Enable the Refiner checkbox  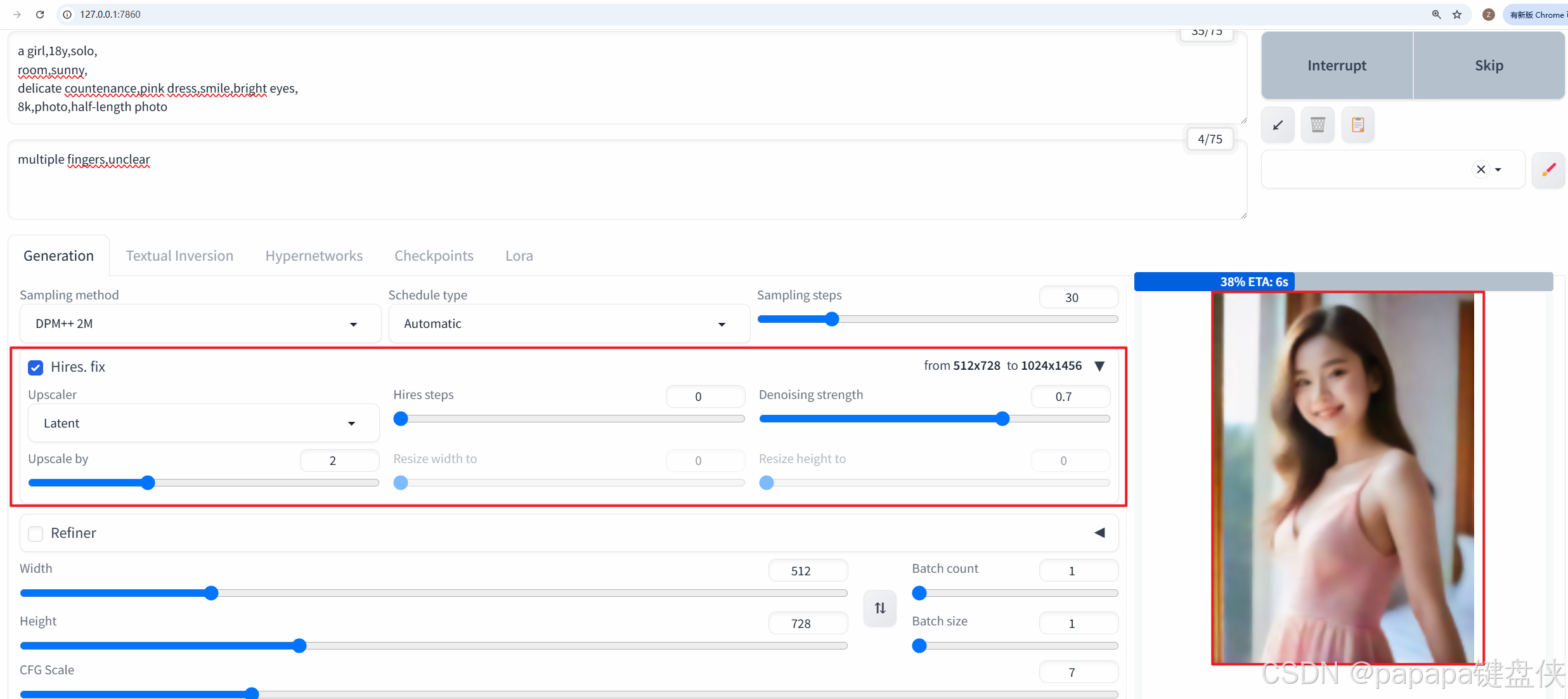coord(36,533)
